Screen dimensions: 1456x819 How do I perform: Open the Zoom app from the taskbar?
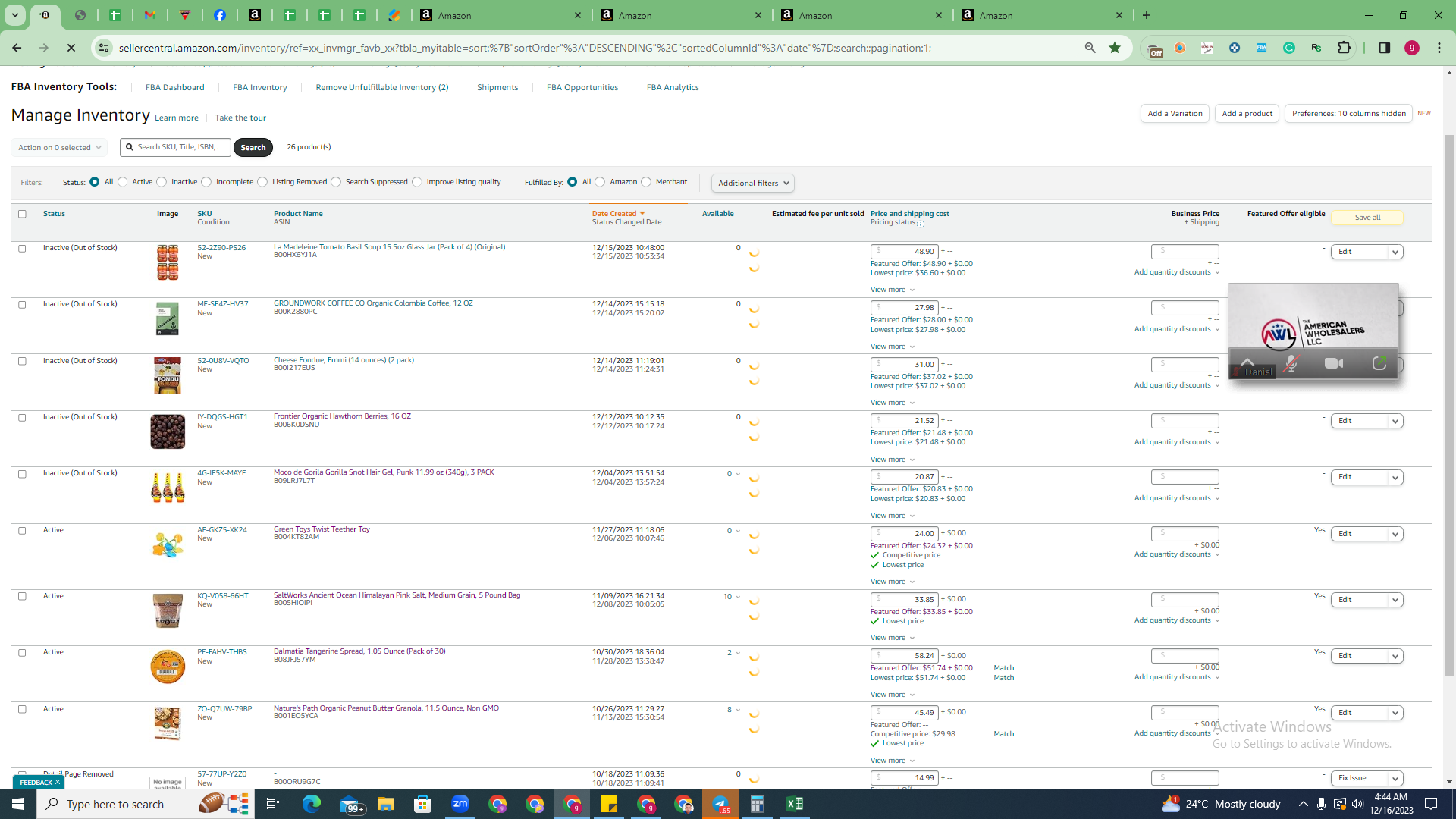pos(460,804)
